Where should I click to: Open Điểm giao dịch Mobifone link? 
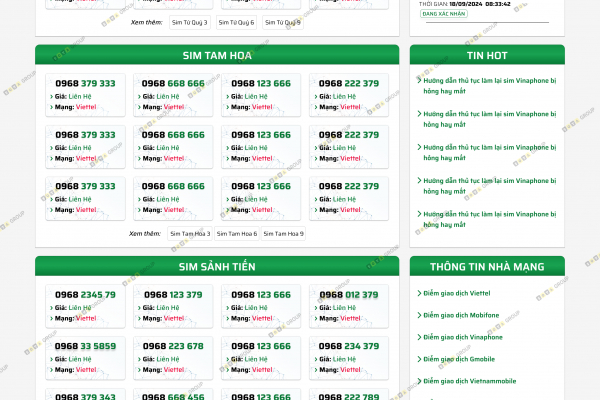(461, 315)
